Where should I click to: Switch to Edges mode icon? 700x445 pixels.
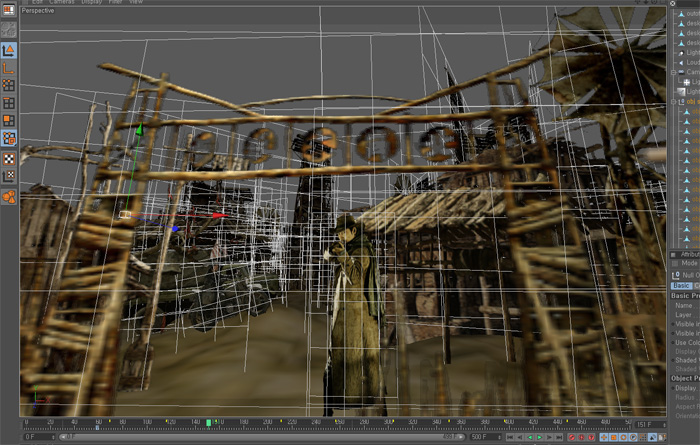(x=8, y=103)
